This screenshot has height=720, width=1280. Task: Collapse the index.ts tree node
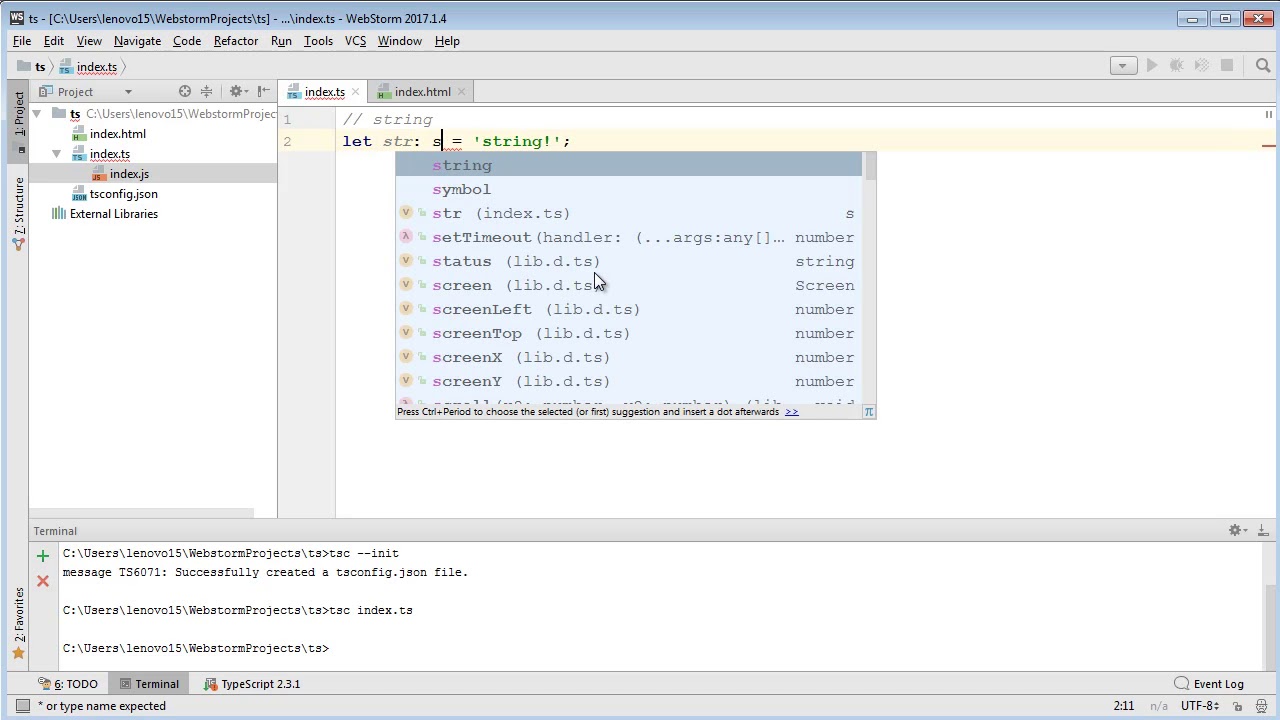click(x=56, y=154)
